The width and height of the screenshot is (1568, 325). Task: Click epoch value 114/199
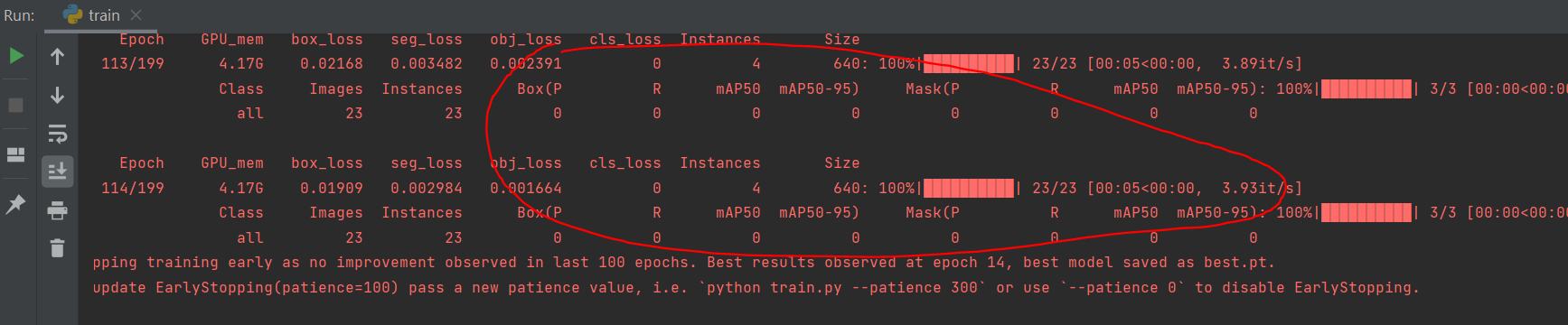(x=133, y=189)
